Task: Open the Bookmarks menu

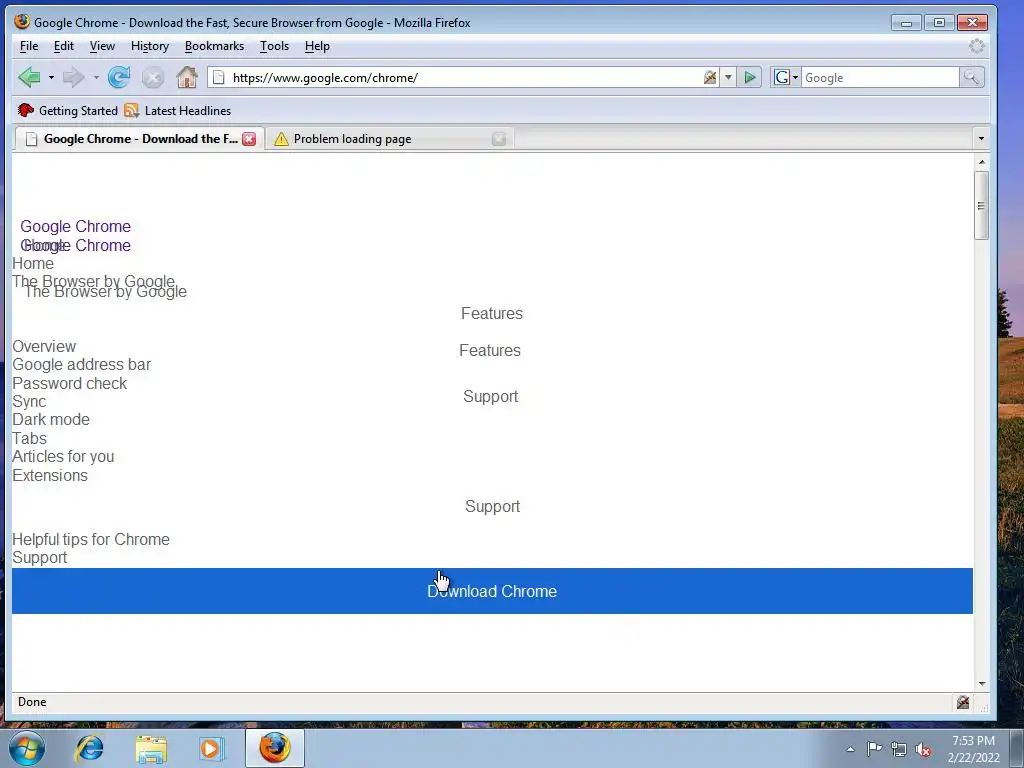Action: pos(214,46)
